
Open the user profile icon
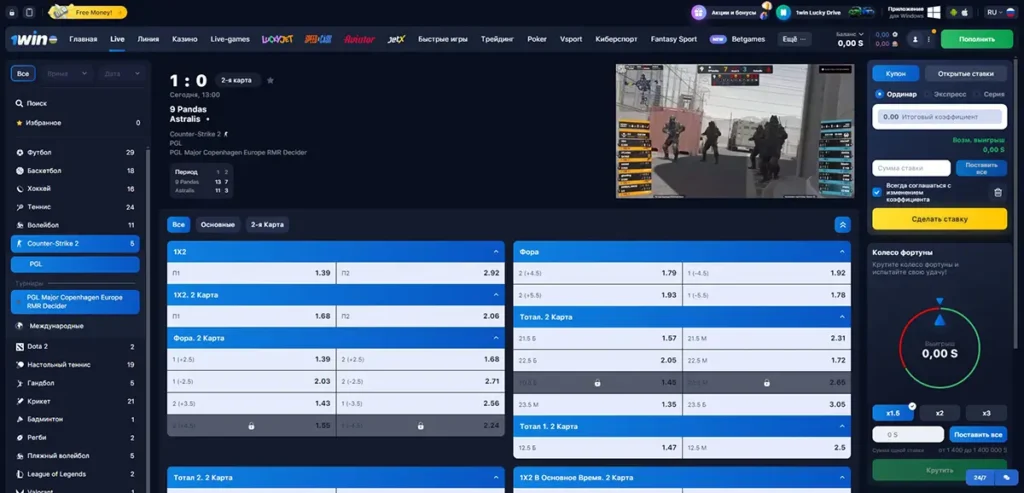point(915,39)
